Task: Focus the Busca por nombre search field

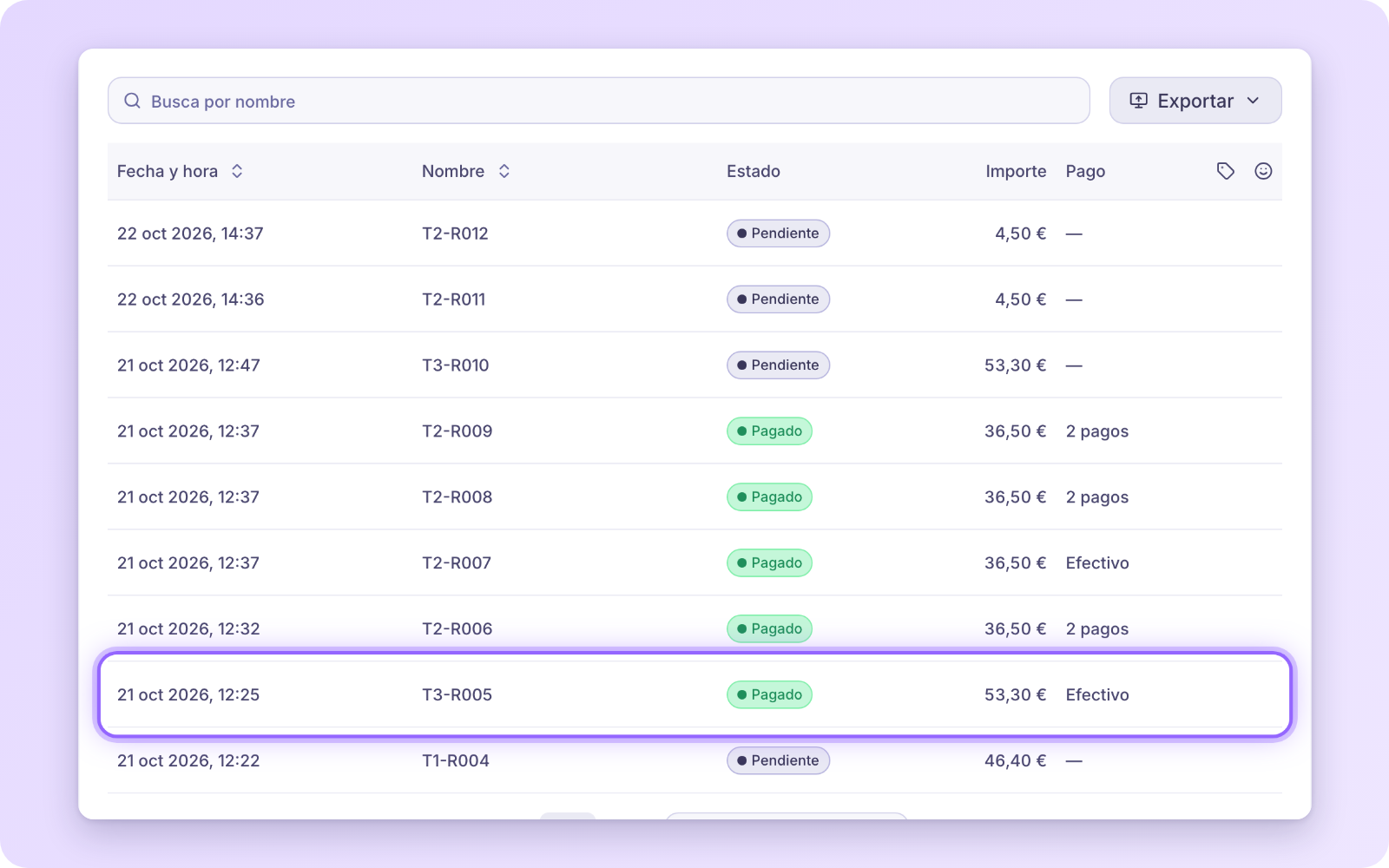Action: (599, 101)
